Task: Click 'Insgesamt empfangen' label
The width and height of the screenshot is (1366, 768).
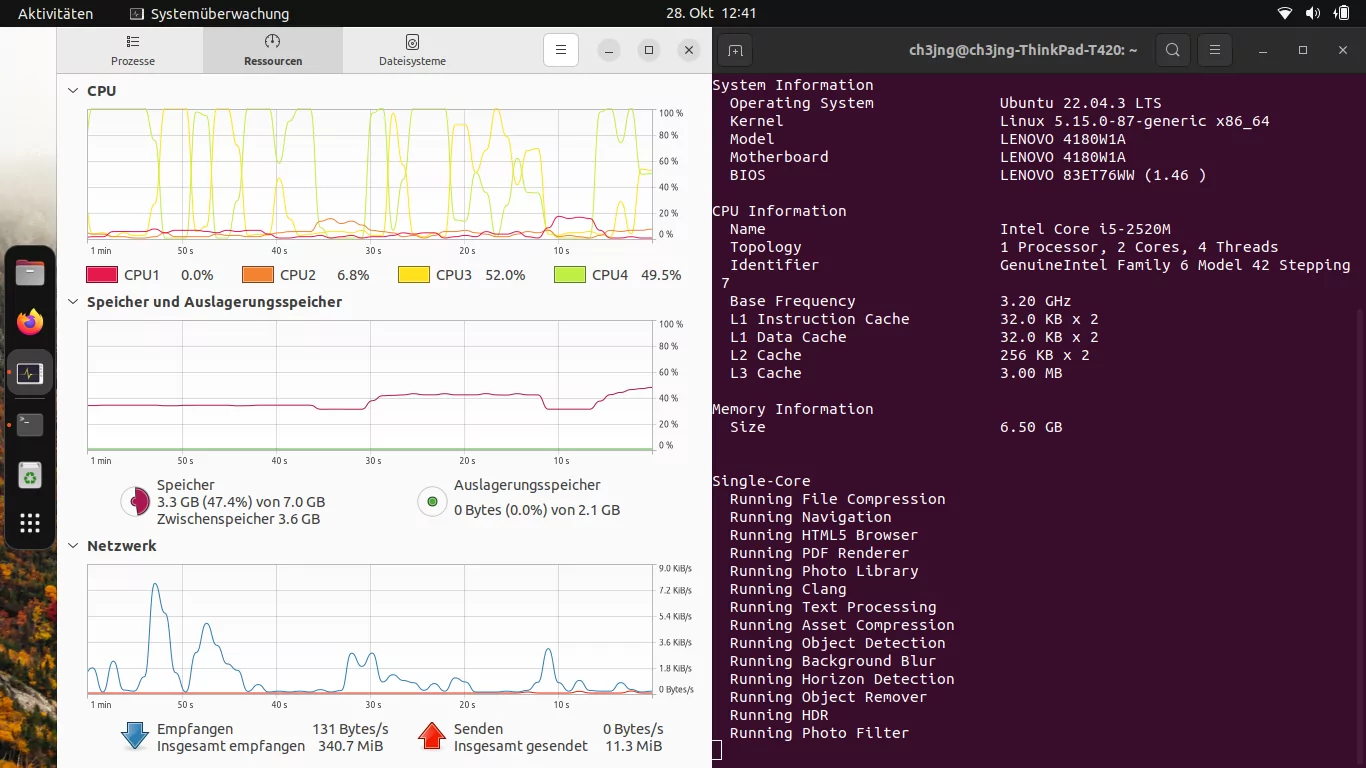Action: point(231,746)
